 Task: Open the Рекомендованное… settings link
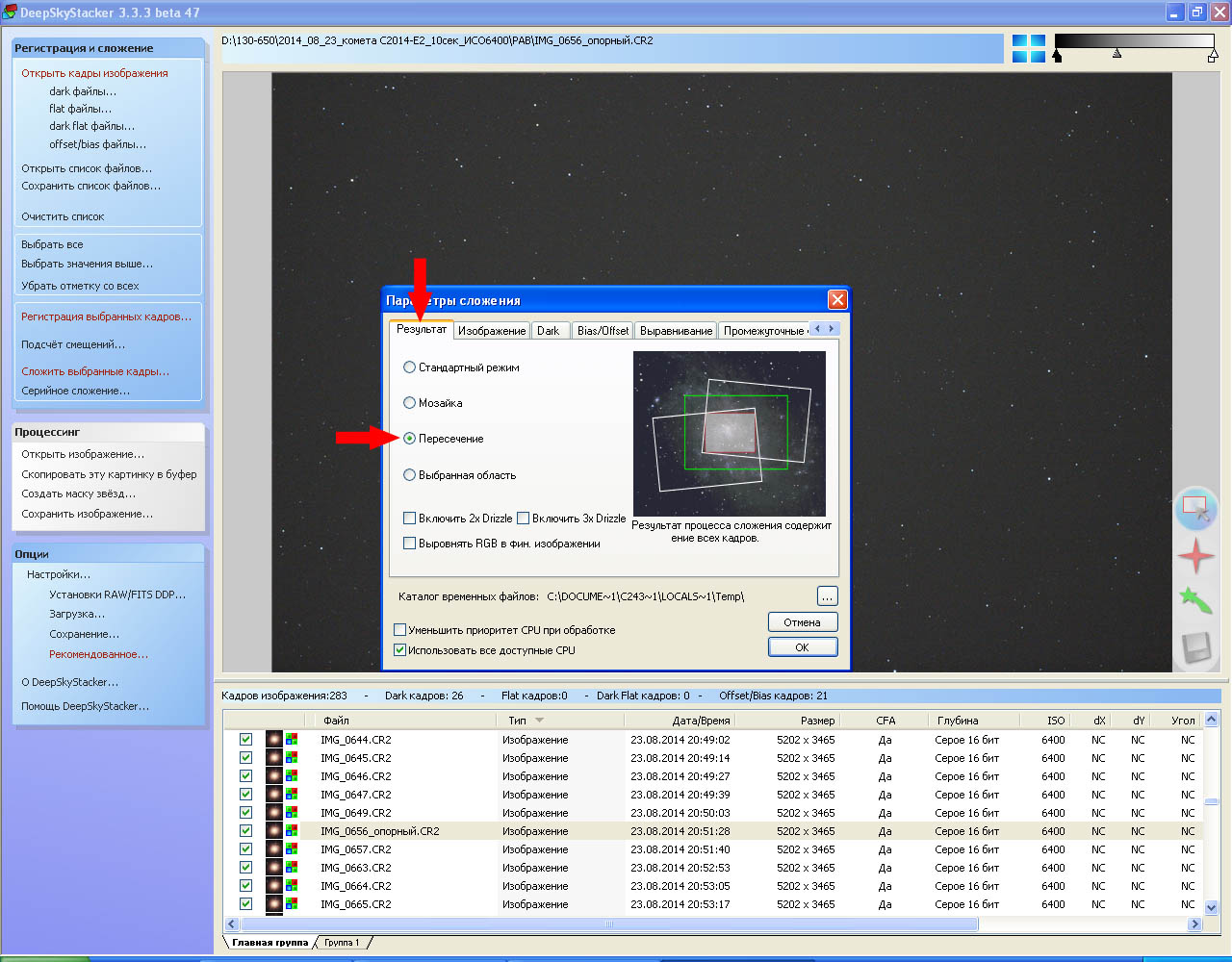[98, 654]
